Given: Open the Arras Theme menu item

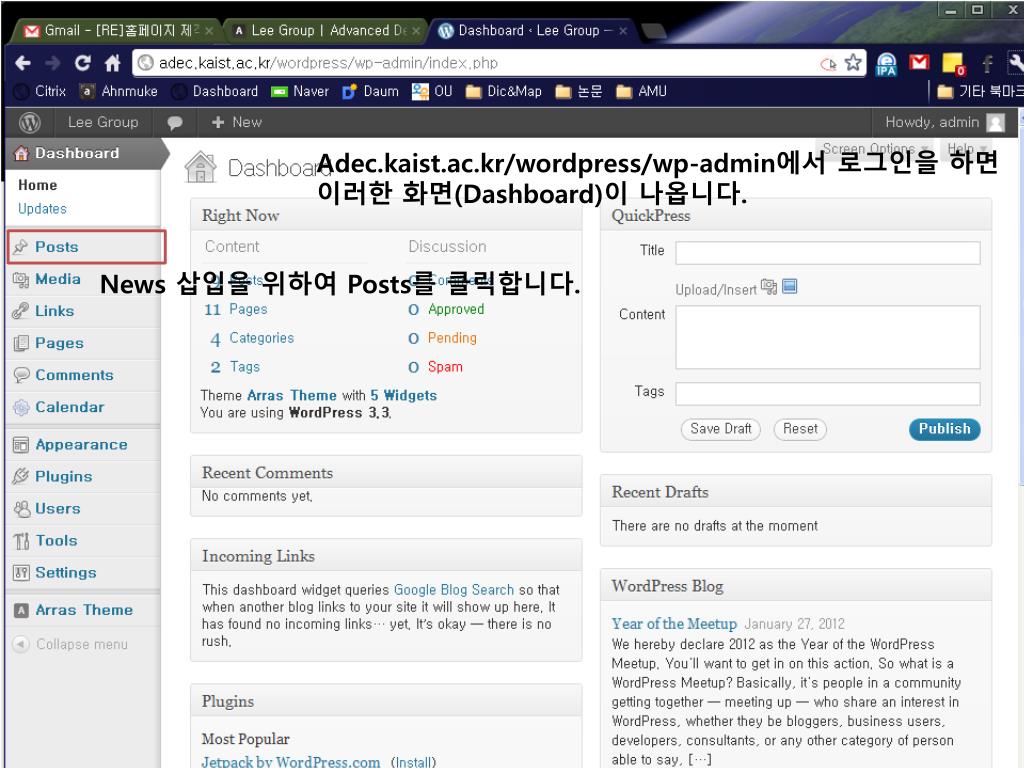Looking at the screenshot, I should (x=84, y=610).
